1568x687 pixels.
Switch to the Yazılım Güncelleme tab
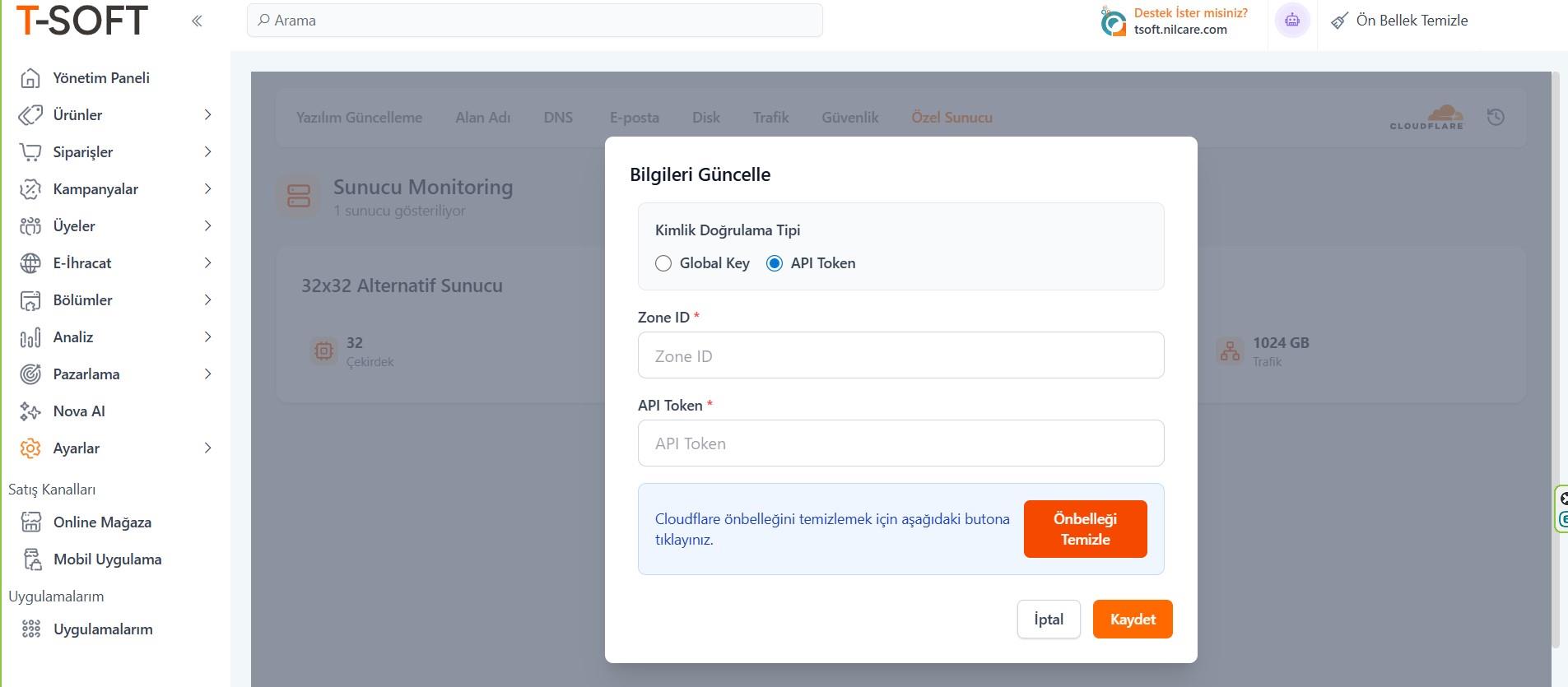(359, 118)
